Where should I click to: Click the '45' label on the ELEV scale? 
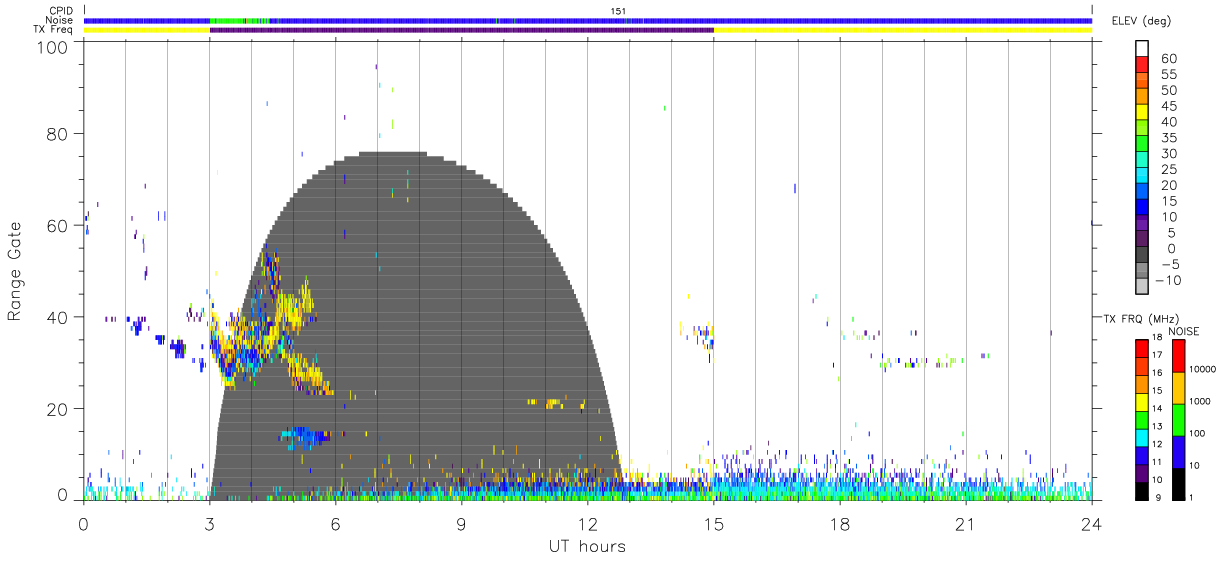pos(1168,106)
